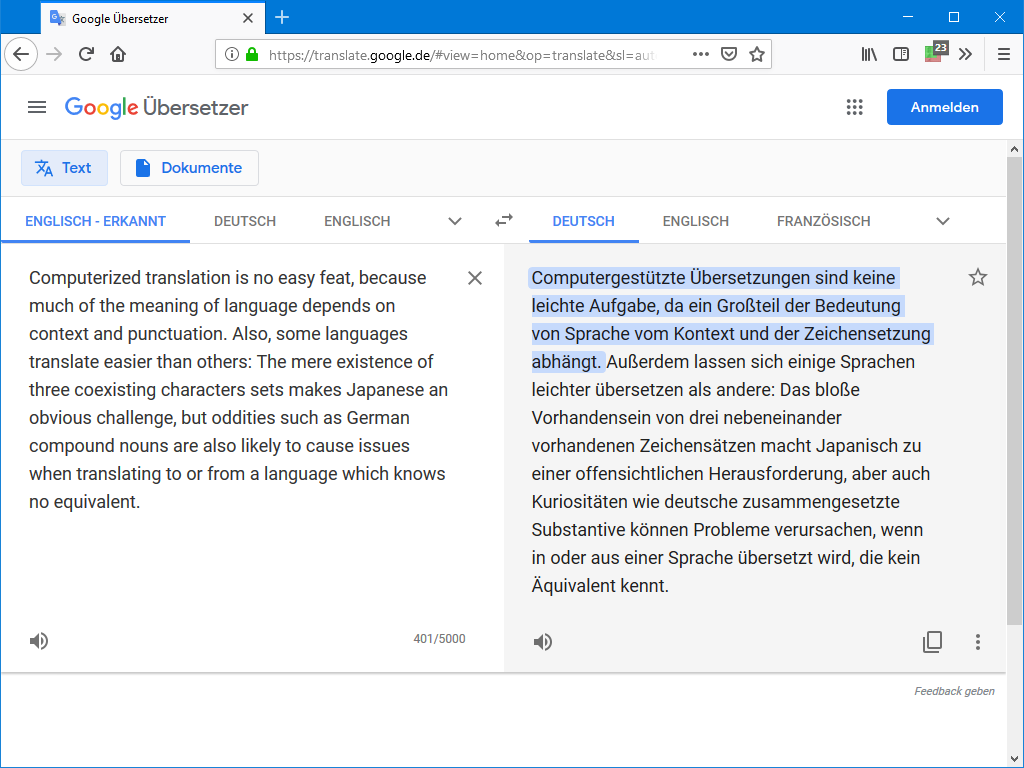Click the Anmelden sign-in button
This screenshot has height=768, width=1024.
944,107
